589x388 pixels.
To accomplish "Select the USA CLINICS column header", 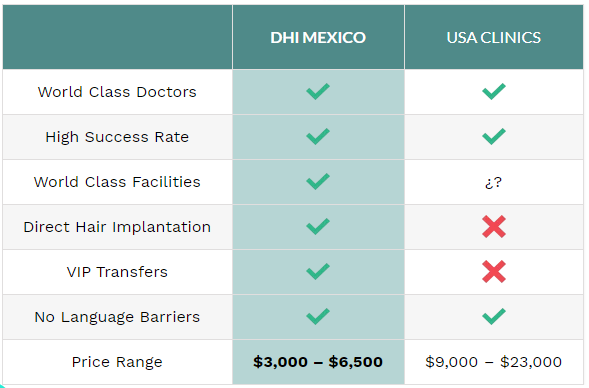I will (x=494, y=38).
